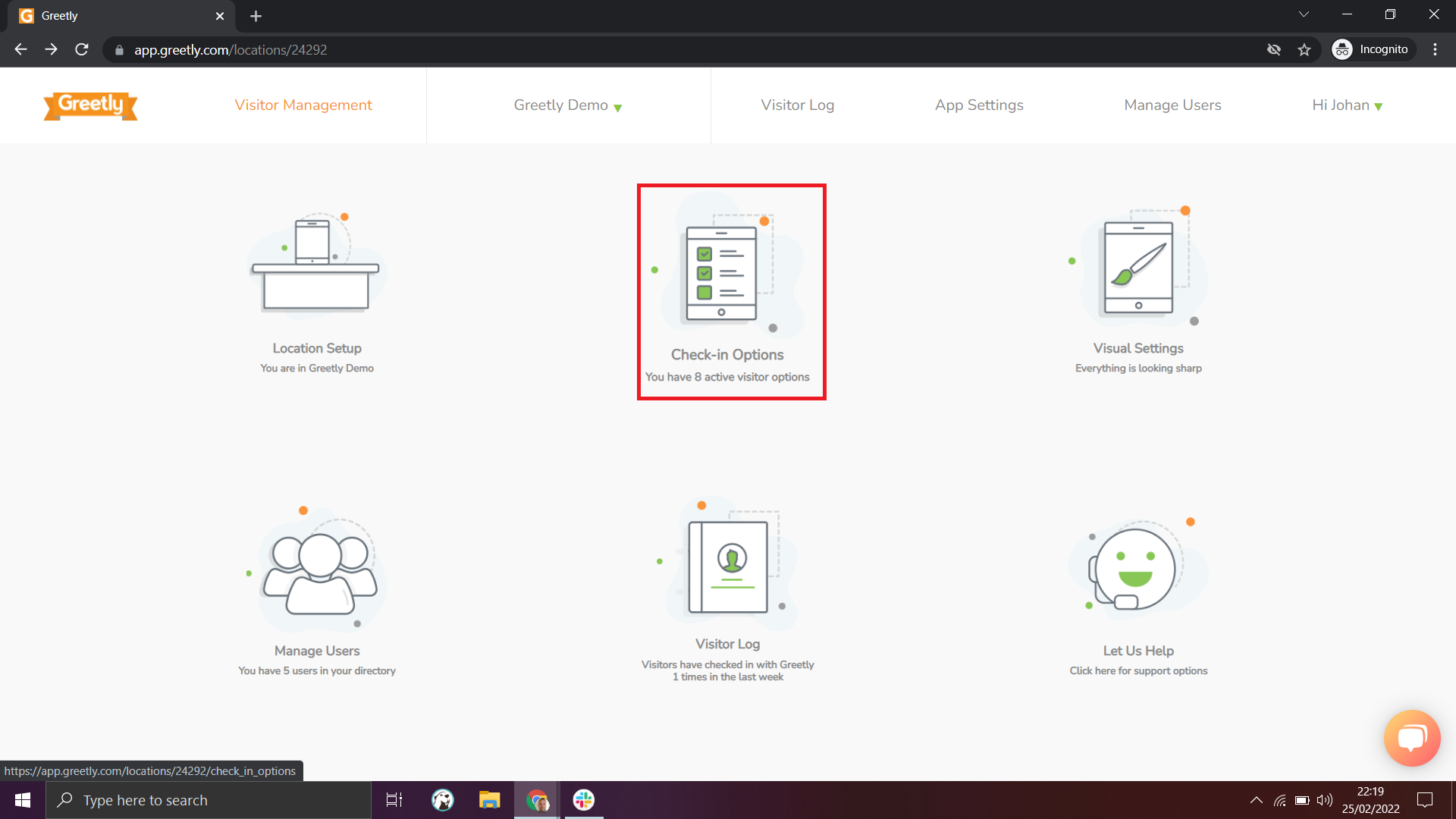This screenshot has height=819, width=1456.
Task: Open Manage Users in top navigation
Action: 1172,105
